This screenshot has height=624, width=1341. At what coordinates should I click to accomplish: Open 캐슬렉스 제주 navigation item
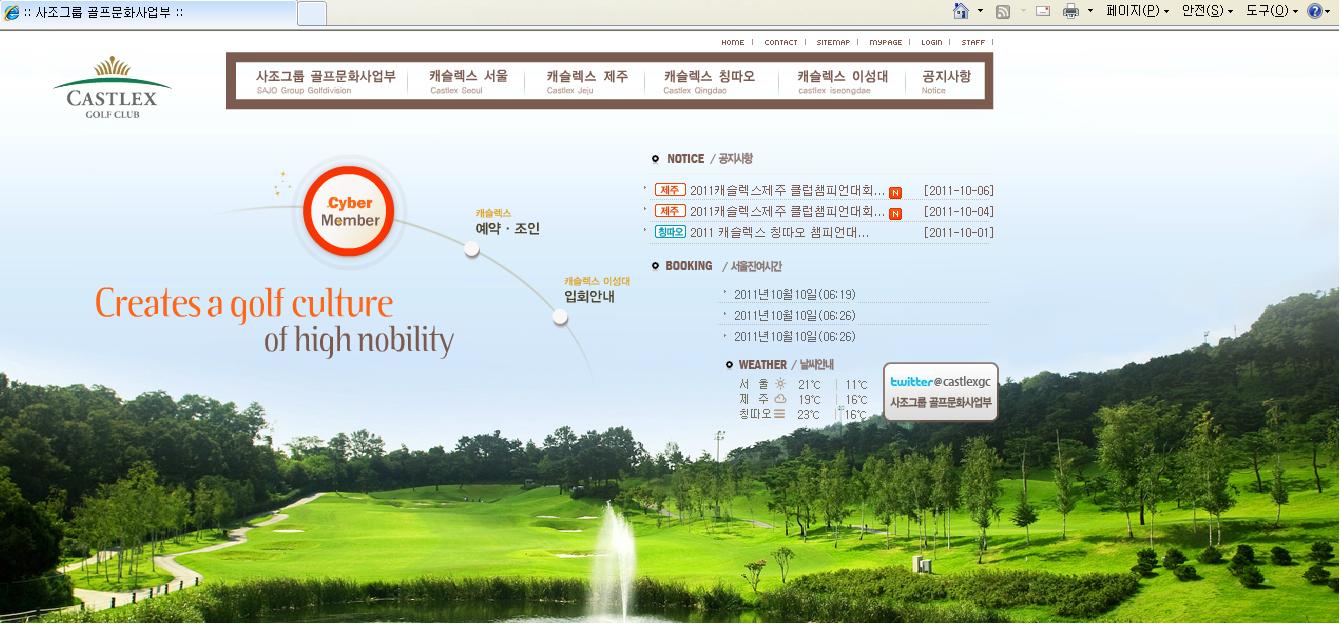[x=587, y=82]
